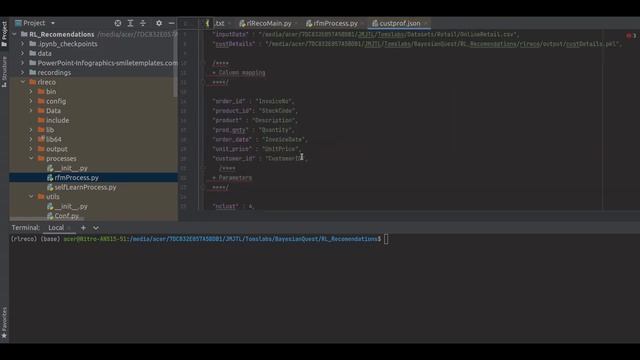Open Project panel gear settings
The width and height of the screenshot is (640, 360).
pos(159,23)
